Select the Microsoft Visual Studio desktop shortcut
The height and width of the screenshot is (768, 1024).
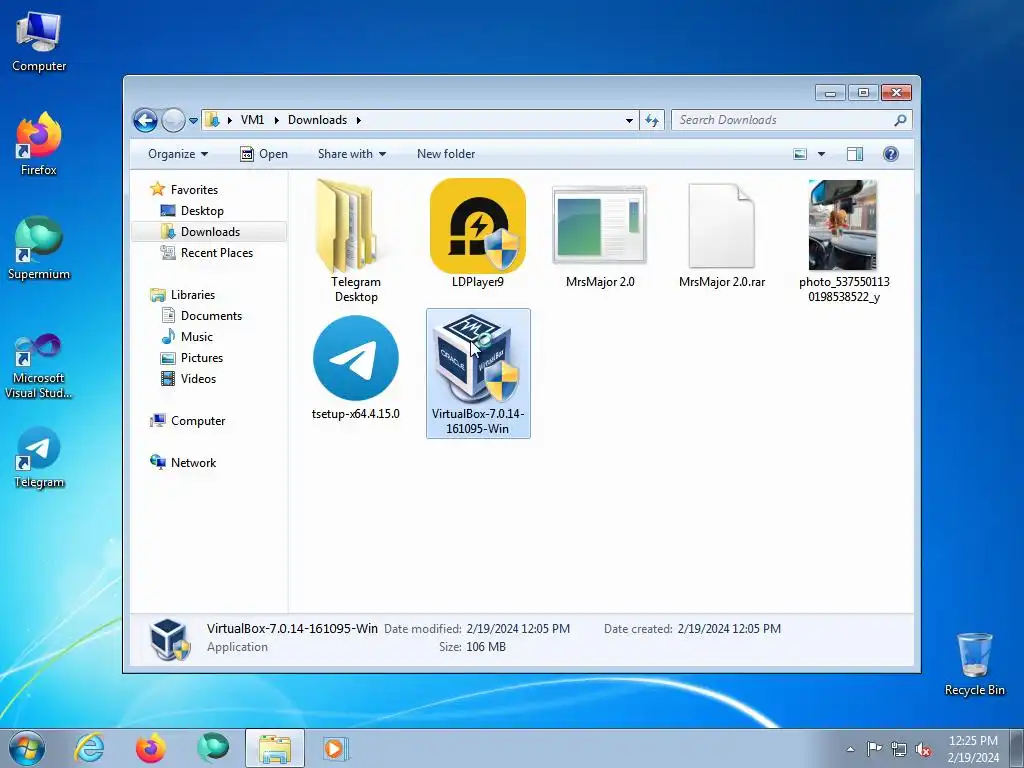coord(39,366)
